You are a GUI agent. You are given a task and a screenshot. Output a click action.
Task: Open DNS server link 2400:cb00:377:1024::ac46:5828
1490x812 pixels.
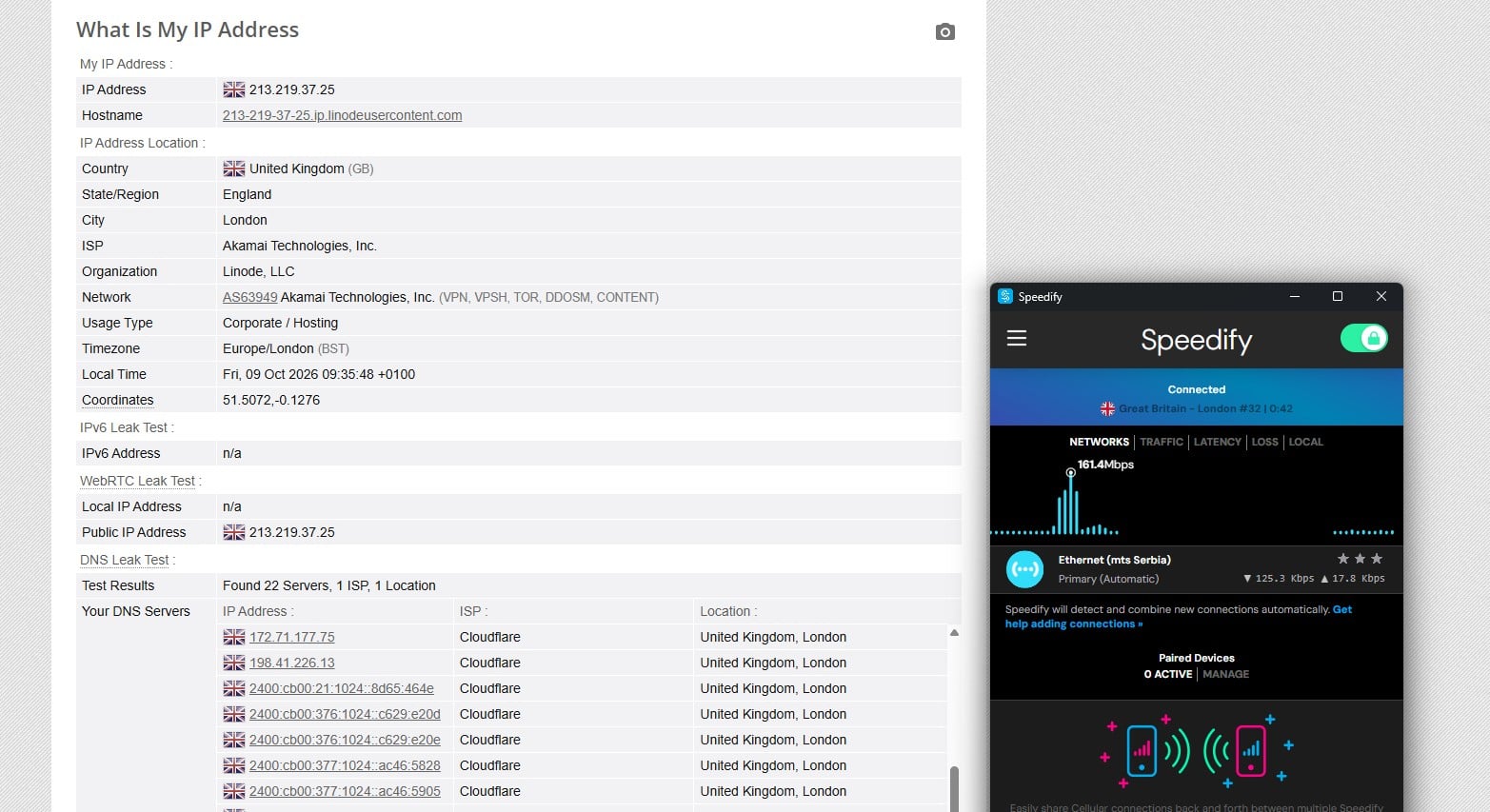[x=345, y=765]
